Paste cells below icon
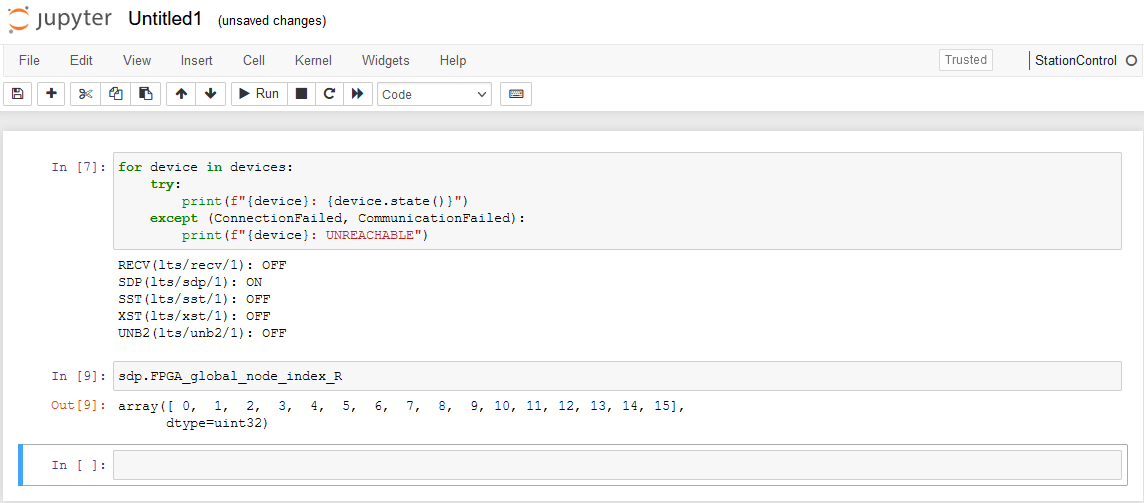Screen dimensions: 1144x503 [x=145, y=94]
